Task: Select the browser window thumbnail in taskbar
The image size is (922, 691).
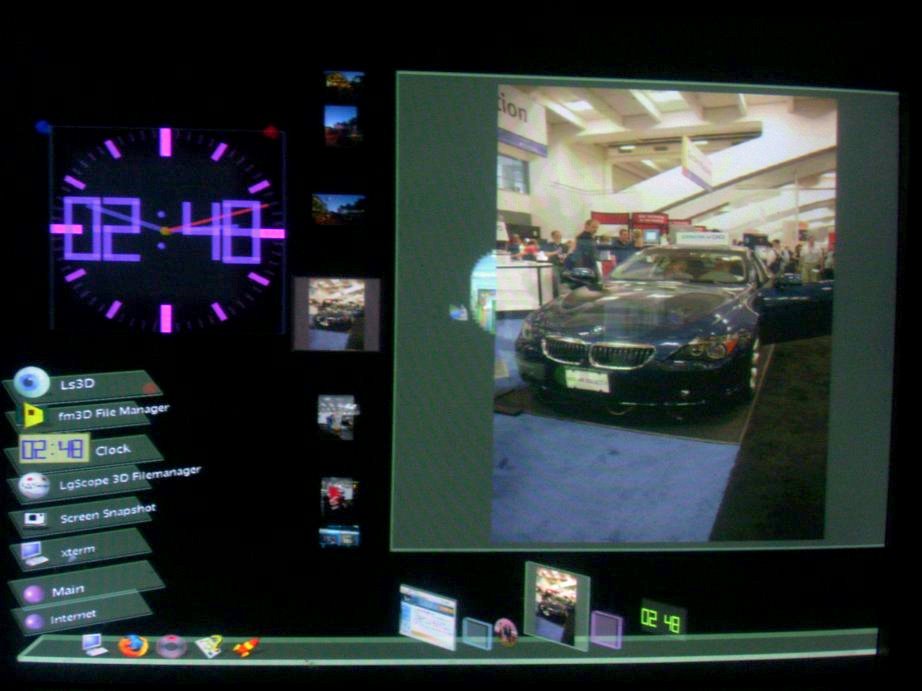Action: pos(427,616)
